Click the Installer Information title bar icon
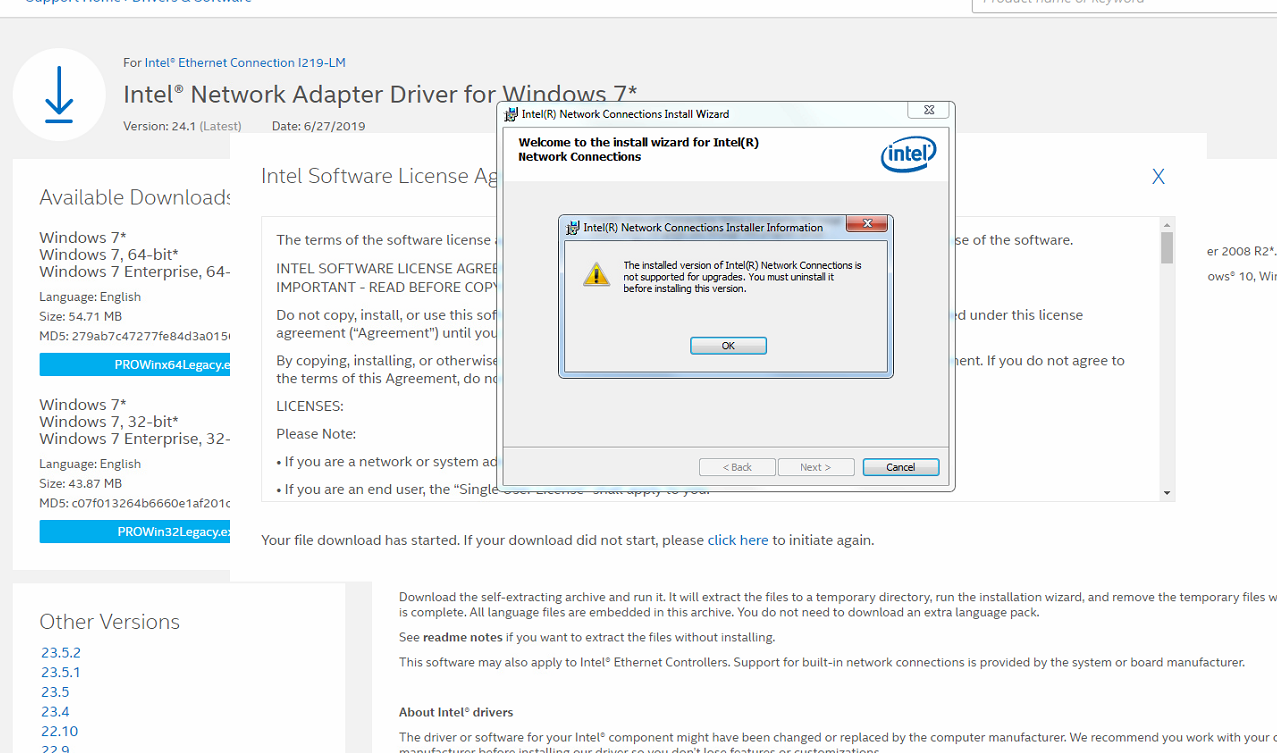Image resolution: width=1277 pixels, height=753 pixels. tap(572, 228)
